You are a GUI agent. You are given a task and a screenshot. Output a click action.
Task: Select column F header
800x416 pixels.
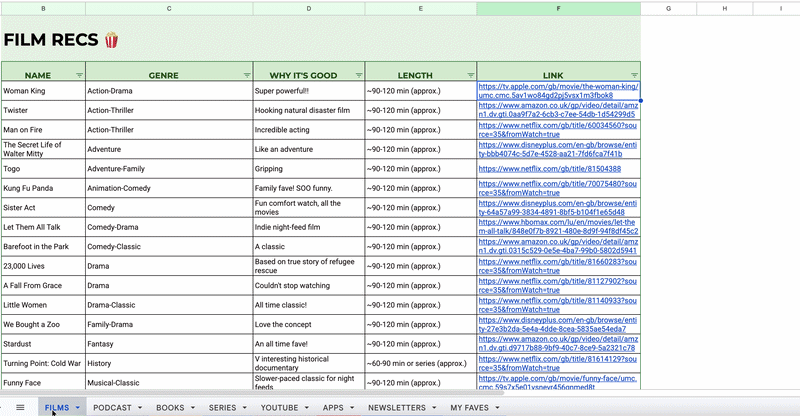tap(559, 9)
